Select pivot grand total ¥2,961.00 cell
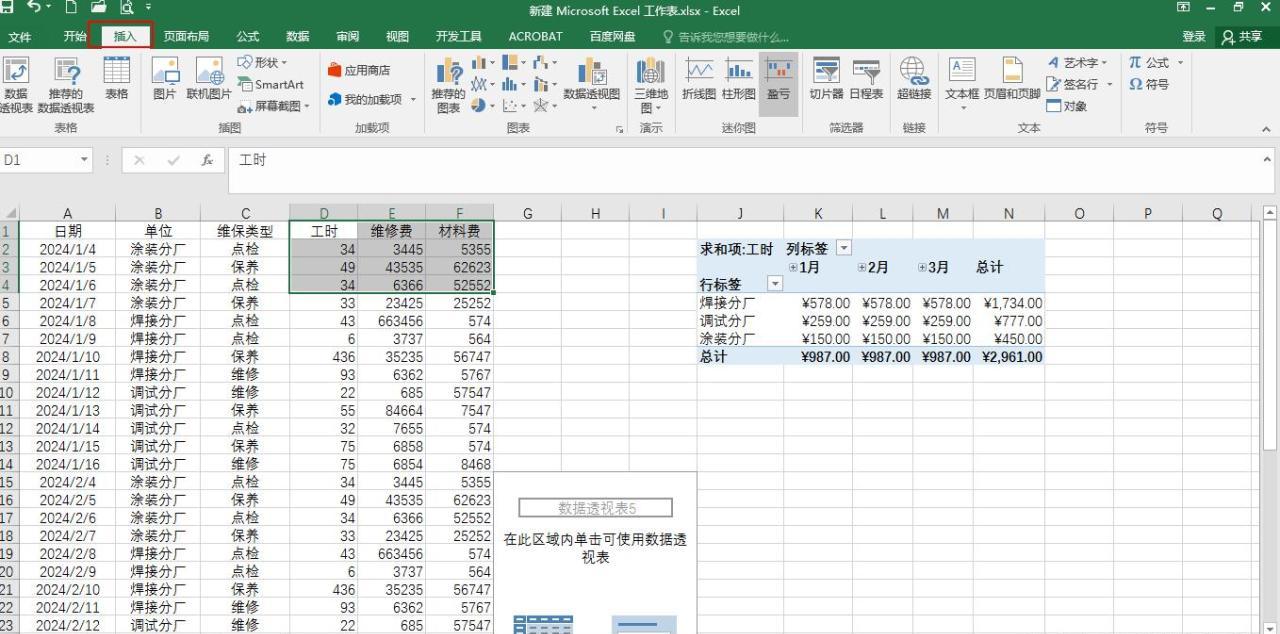This screenshot has width=1280, height=634. click(x=1009, y=357)
